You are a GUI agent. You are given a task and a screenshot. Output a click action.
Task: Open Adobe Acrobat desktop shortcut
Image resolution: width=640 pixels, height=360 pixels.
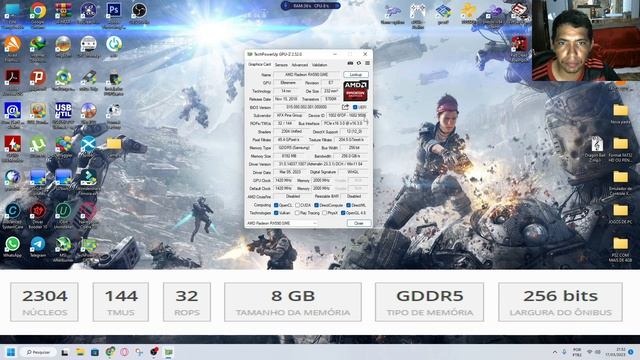(13, 77)
